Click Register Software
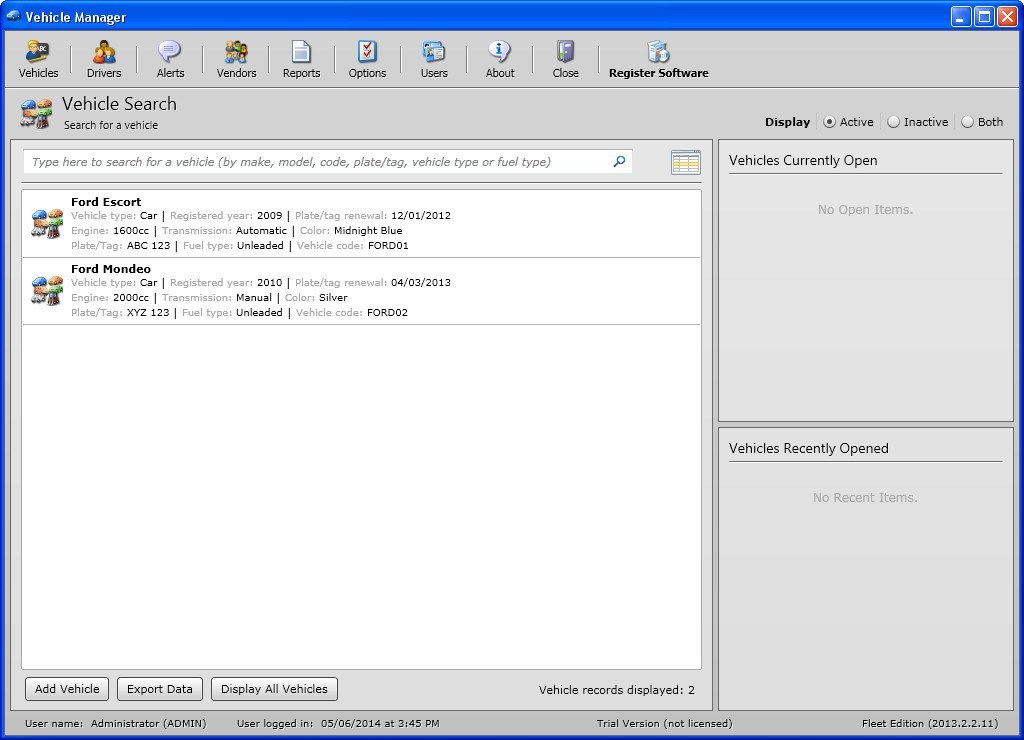 click(658, 58)
